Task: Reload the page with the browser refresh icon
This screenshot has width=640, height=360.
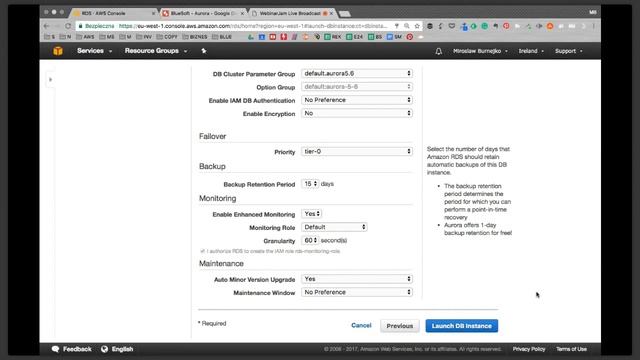Action: pyautogui.click(x=68, y=26)
